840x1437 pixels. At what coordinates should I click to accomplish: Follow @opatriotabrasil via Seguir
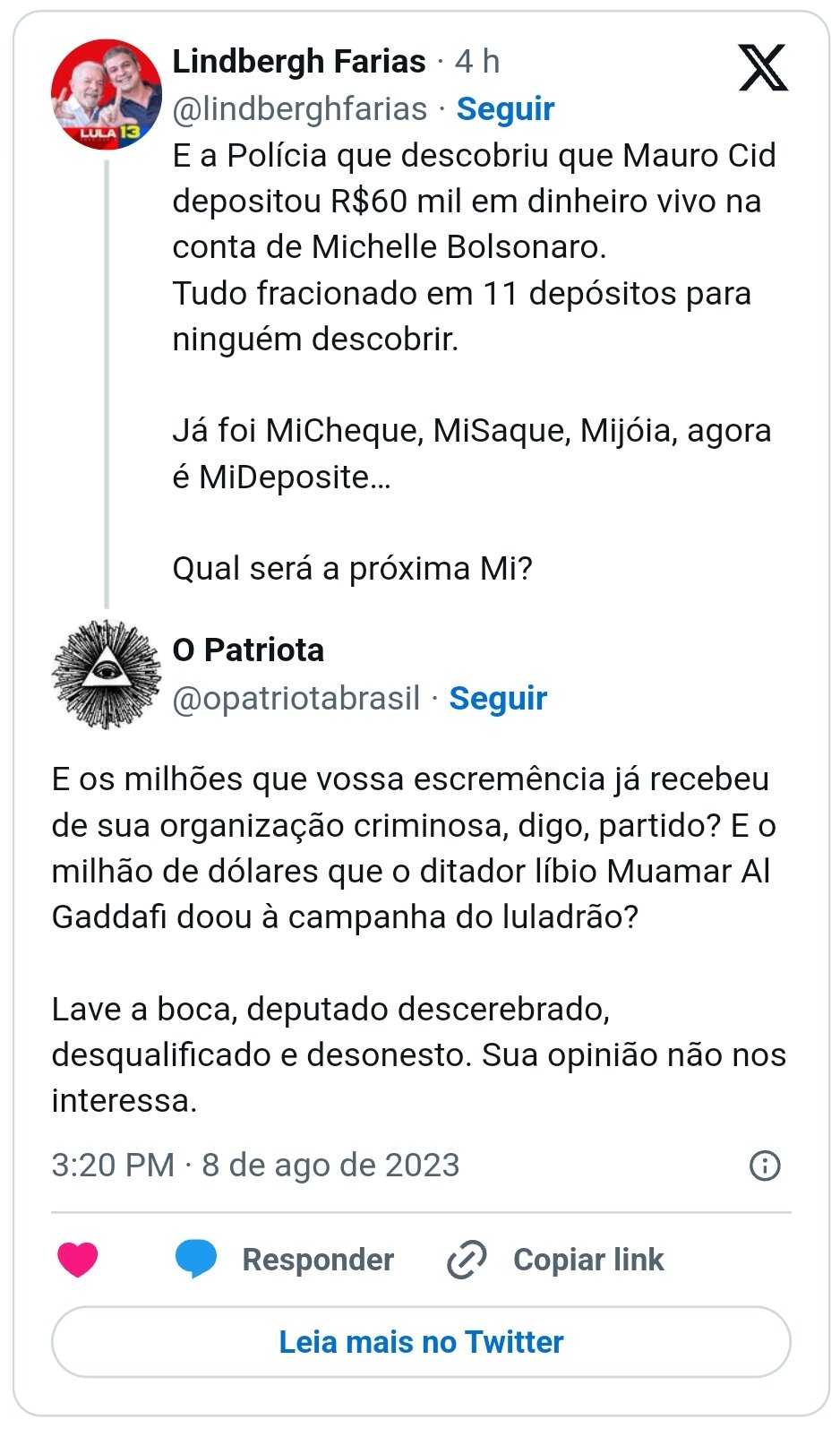pos(498,698)
